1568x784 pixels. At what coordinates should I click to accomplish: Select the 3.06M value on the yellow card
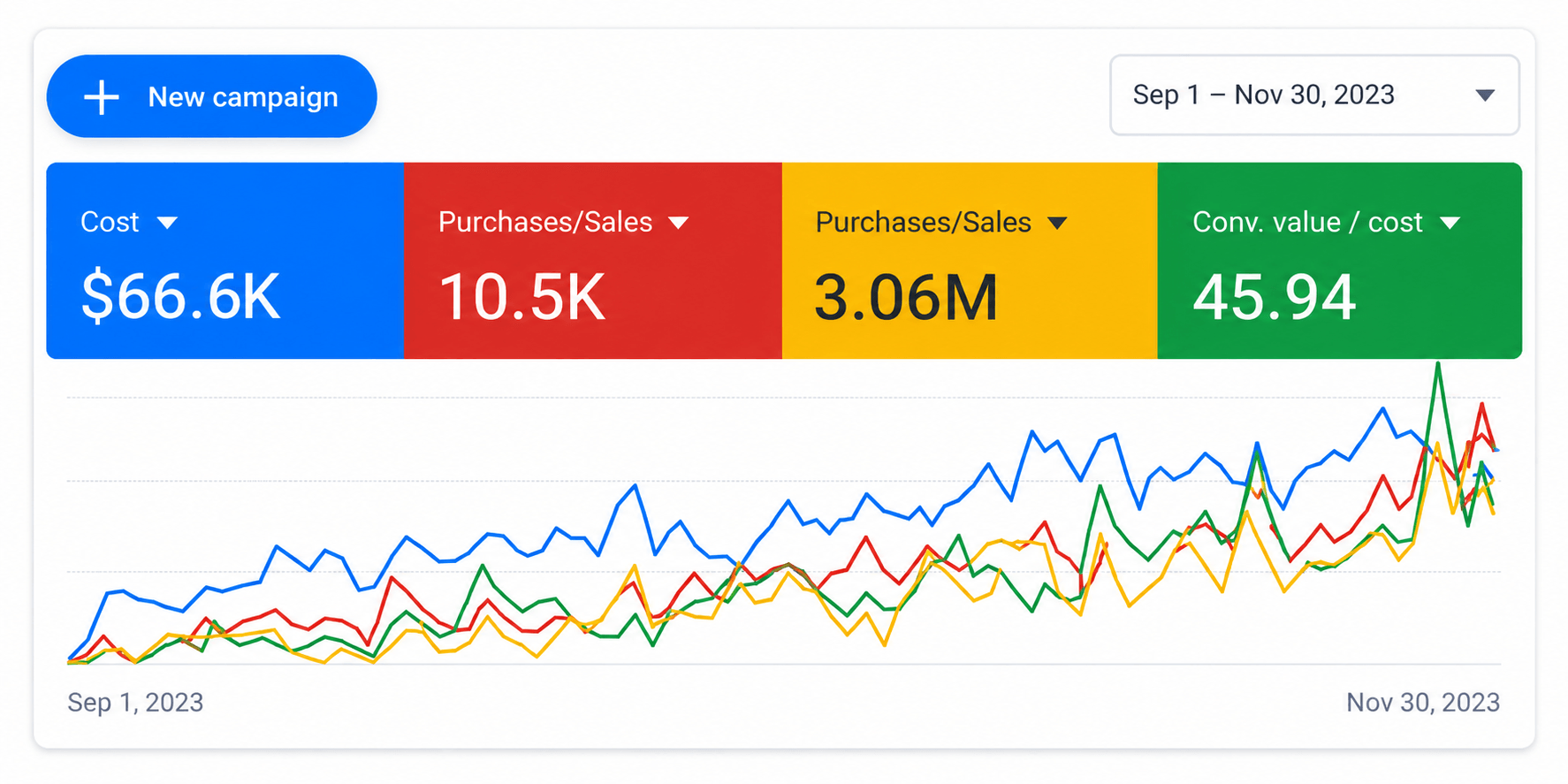pos(906,297)
